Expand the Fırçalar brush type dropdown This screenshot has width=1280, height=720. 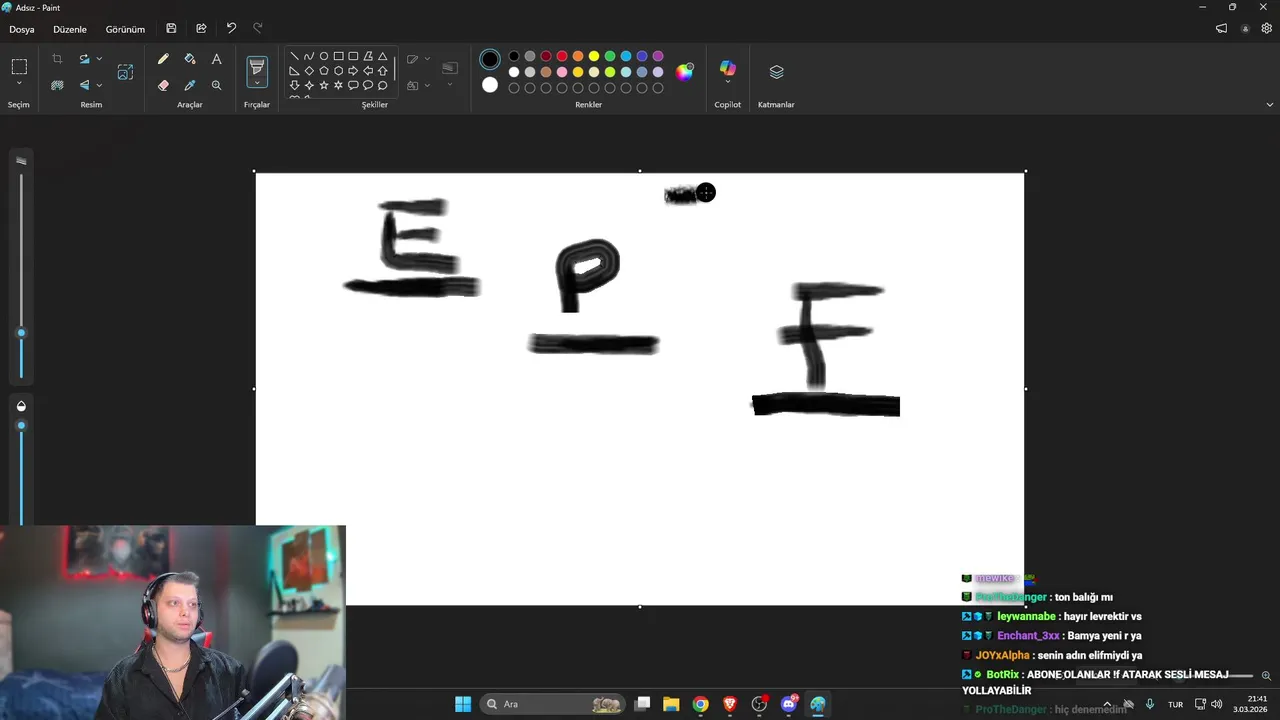click(x=257, y=84)
